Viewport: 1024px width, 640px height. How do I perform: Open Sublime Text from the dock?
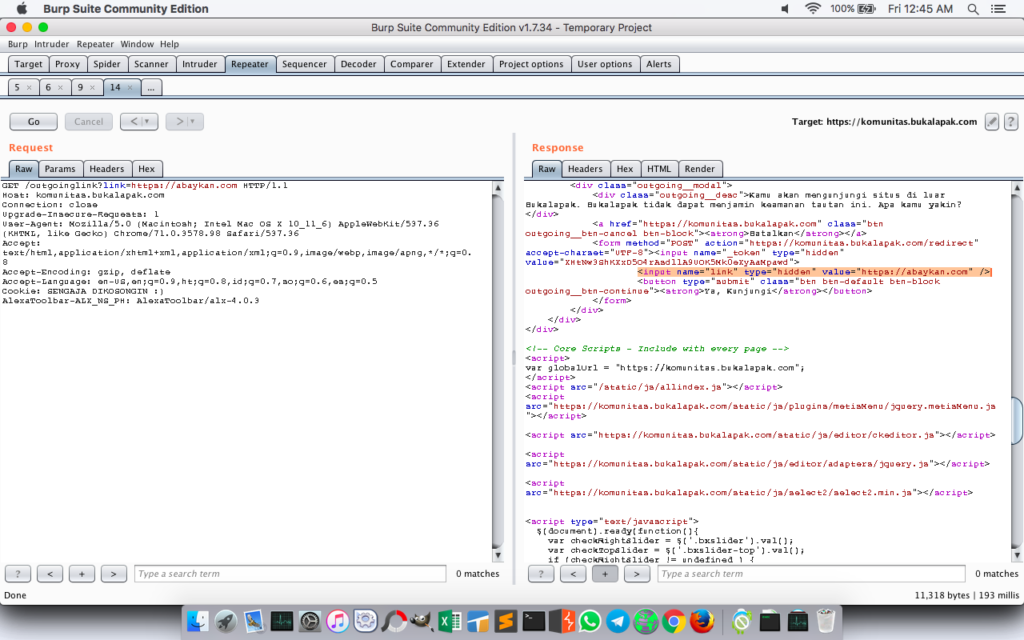506,621
